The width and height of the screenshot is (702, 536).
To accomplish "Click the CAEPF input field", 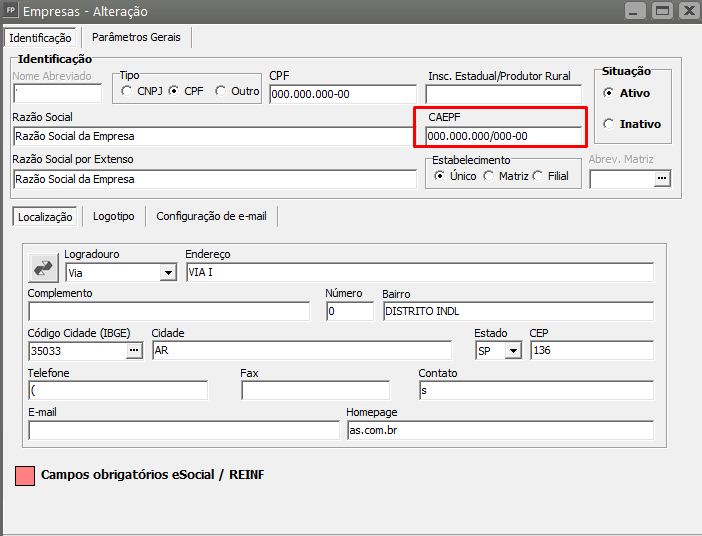I will pos(502,136).
